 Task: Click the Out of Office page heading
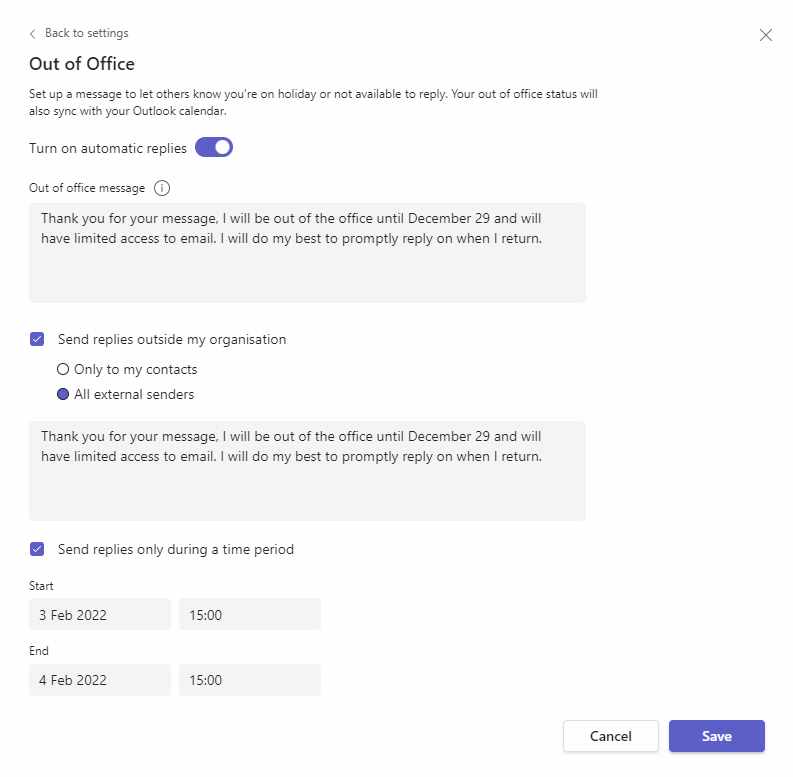(82, 64)
